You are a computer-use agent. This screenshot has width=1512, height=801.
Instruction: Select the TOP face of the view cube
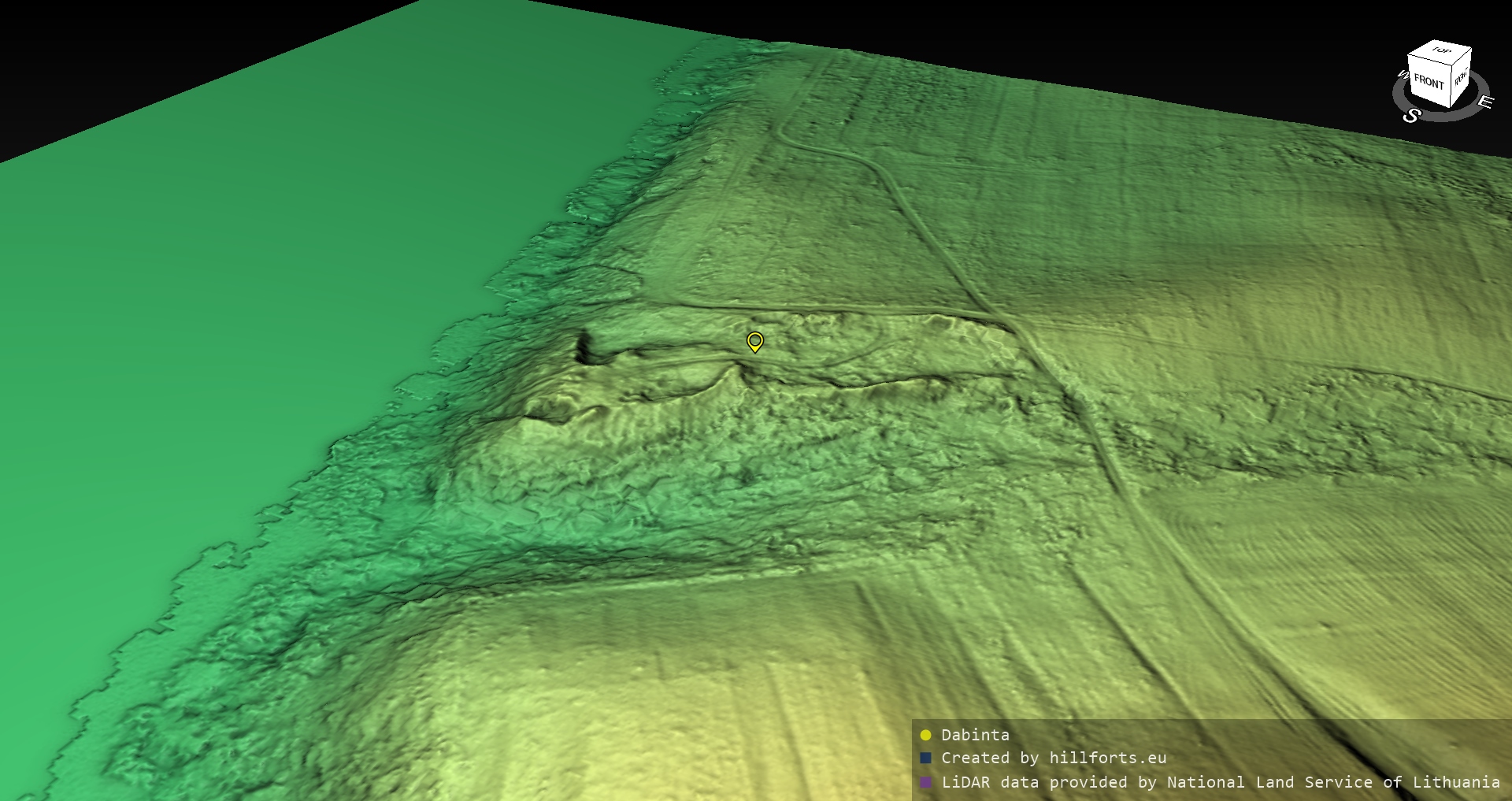(x=1441, y=50)
